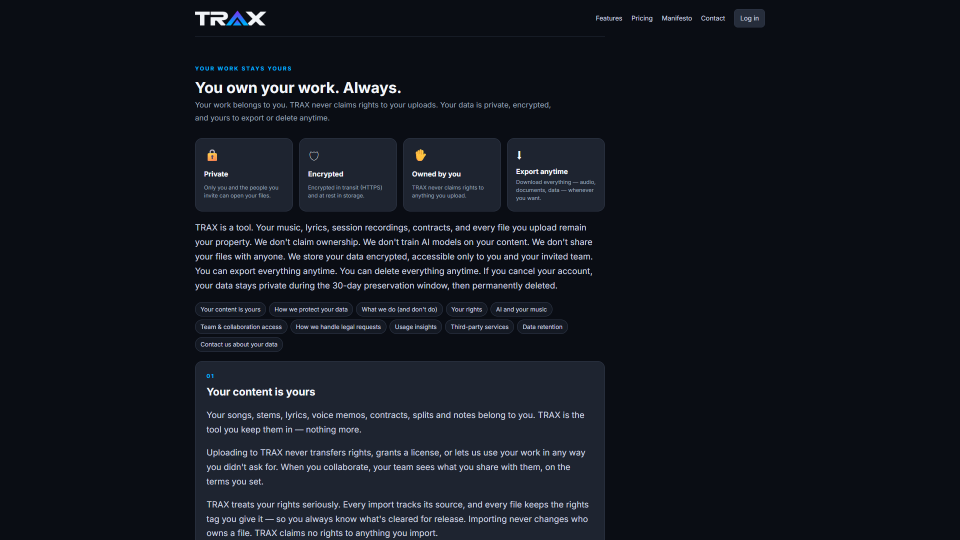Click the 'Export anytime' card title
960x540 pixels.
click(542, 171)
